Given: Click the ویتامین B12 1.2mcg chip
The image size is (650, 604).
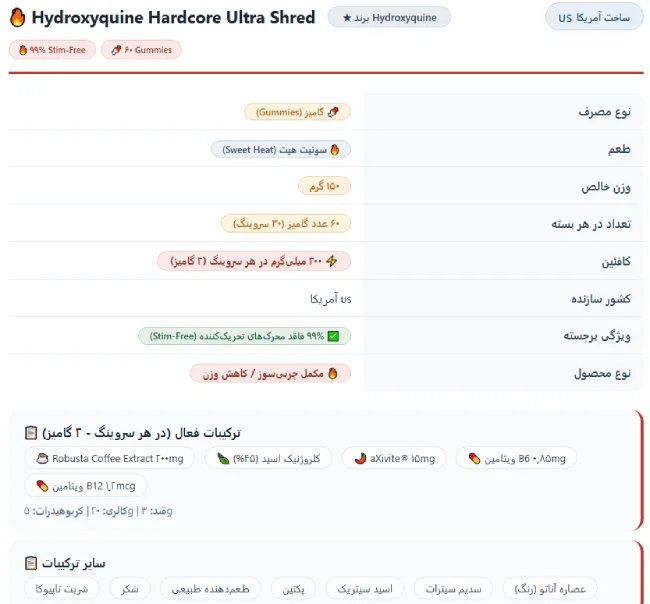Looking at the screenshot, I should point(86,486).
